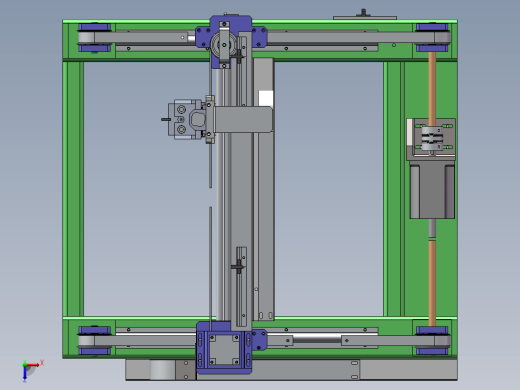Select the lower copper drive shaft below the motor
520x390 pixels.
coord(432,283)
